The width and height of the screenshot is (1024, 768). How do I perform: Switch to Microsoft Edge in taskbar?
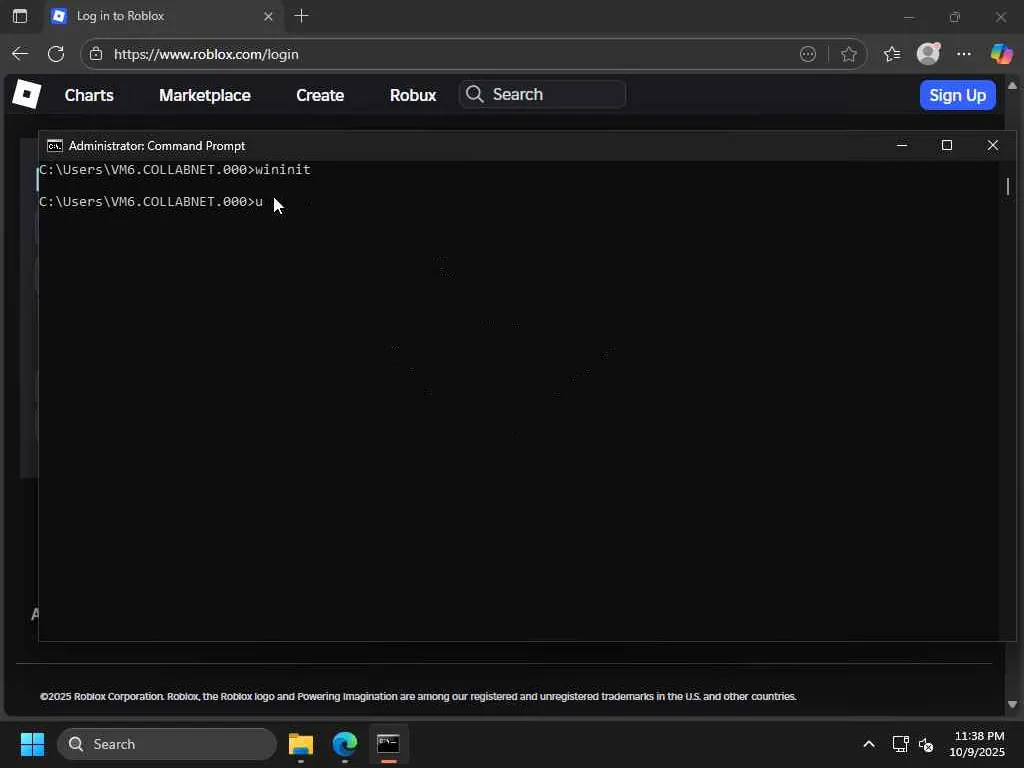pyautogui.click(x=345, y=744)
